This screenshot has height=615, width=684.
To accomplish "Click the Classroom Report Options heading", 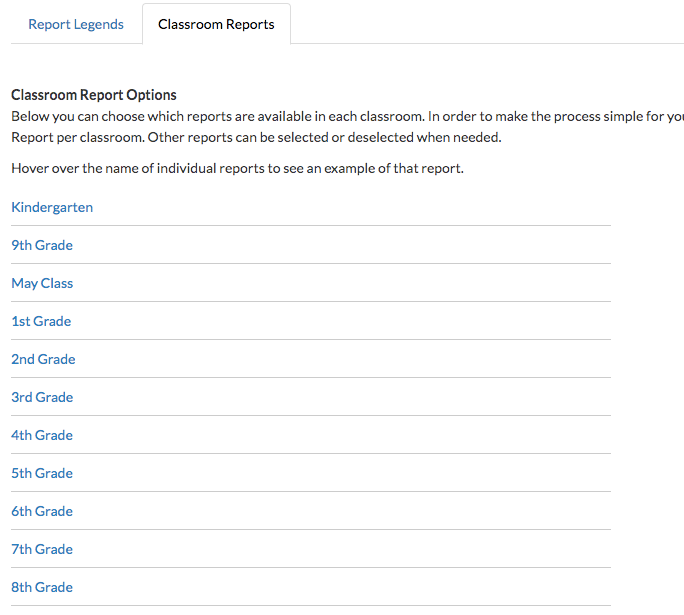I will [94, 95].
